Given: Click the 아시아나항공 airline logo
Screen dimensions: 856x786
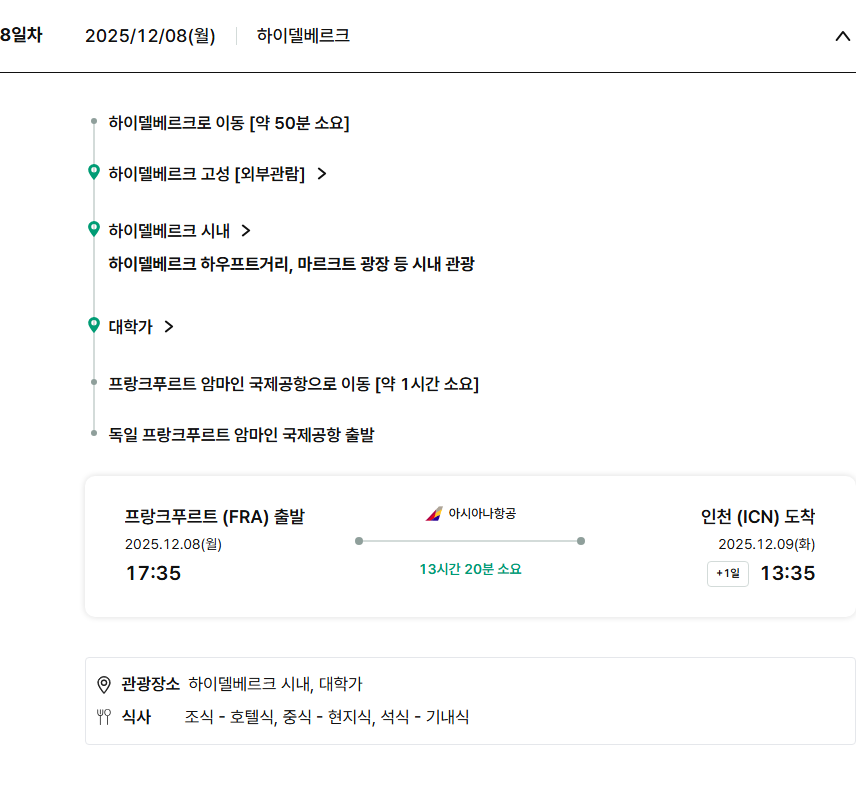Looking at the screenshot, I should tap(434, 513).
